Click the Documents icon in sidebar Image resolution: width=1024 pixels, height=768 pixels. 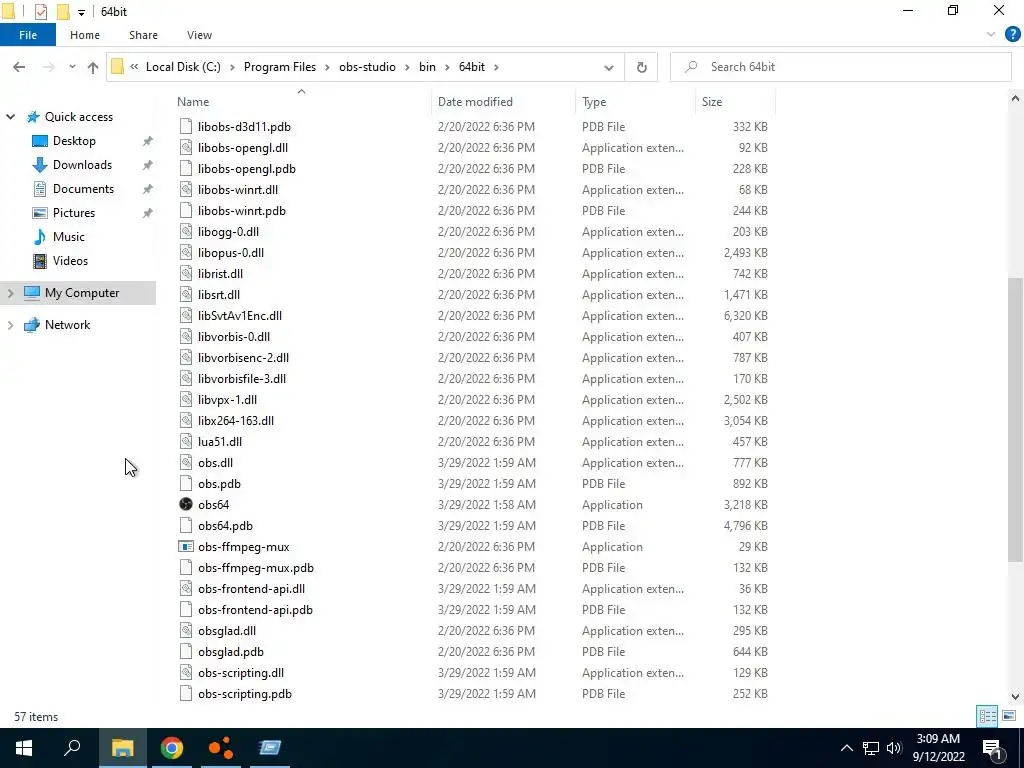(40, 189)
